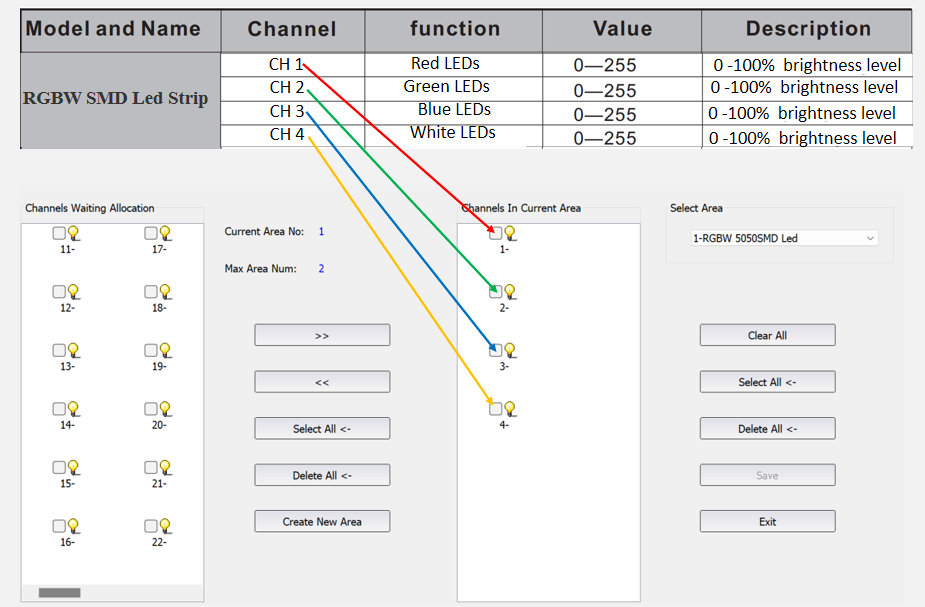Click the Clear All button
The image size is (925, 607).
pos(767,335)
